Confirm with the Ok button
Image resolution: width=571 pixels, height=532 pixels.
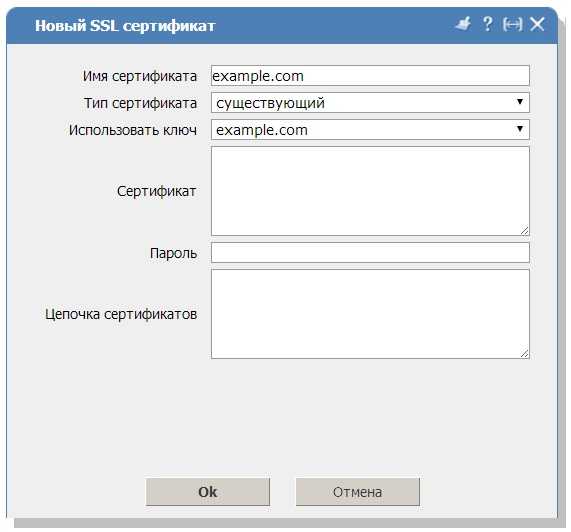(208, 492)
